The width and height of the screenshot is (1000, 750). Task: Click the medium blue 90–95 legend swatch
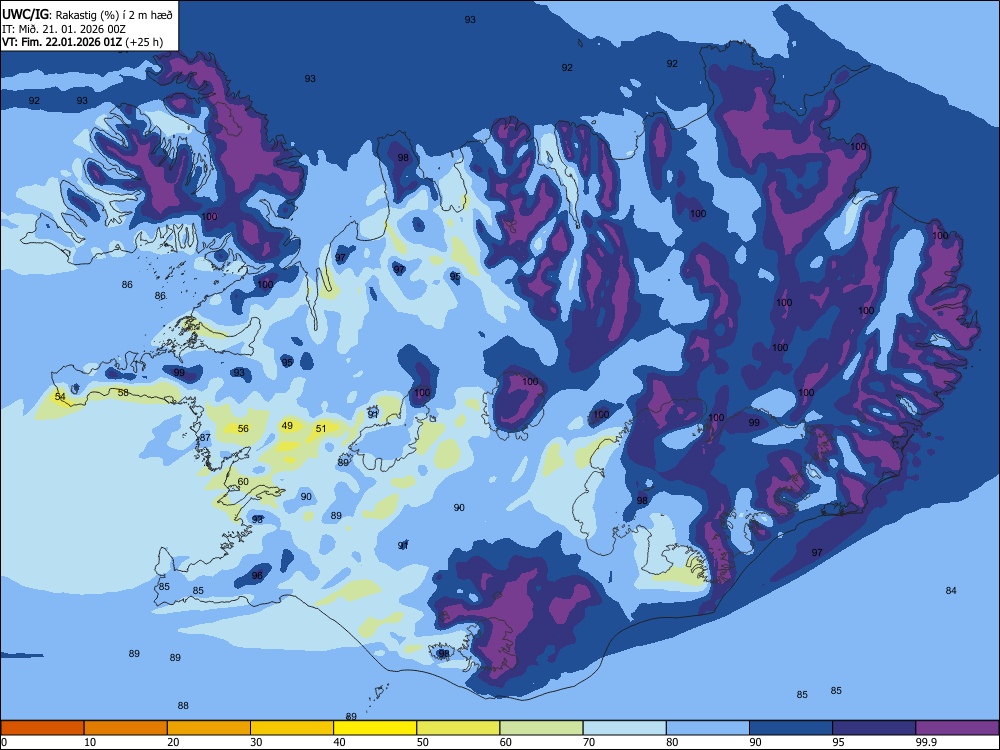(x=791, y=728)
